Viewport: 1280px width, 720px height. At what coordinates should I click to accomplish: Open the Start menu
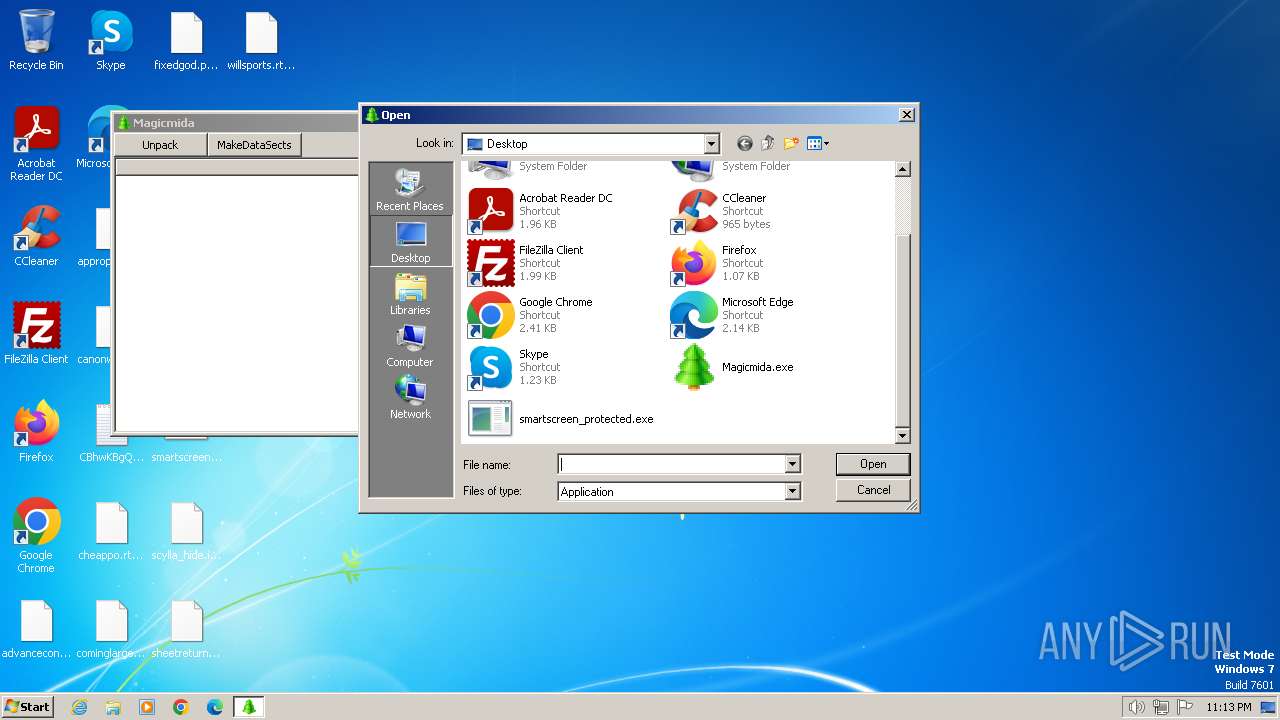click(27, 706)
